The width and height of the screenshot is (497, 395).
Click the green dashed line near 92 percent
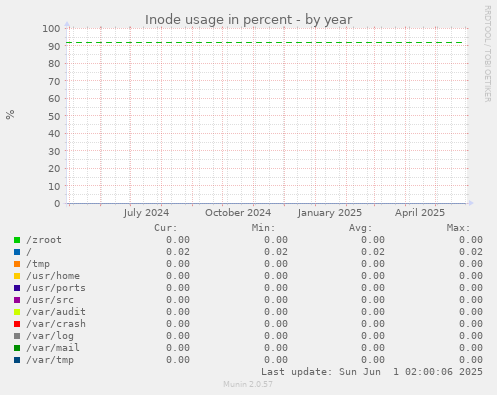pyautogui.click(x=265, y=43)
